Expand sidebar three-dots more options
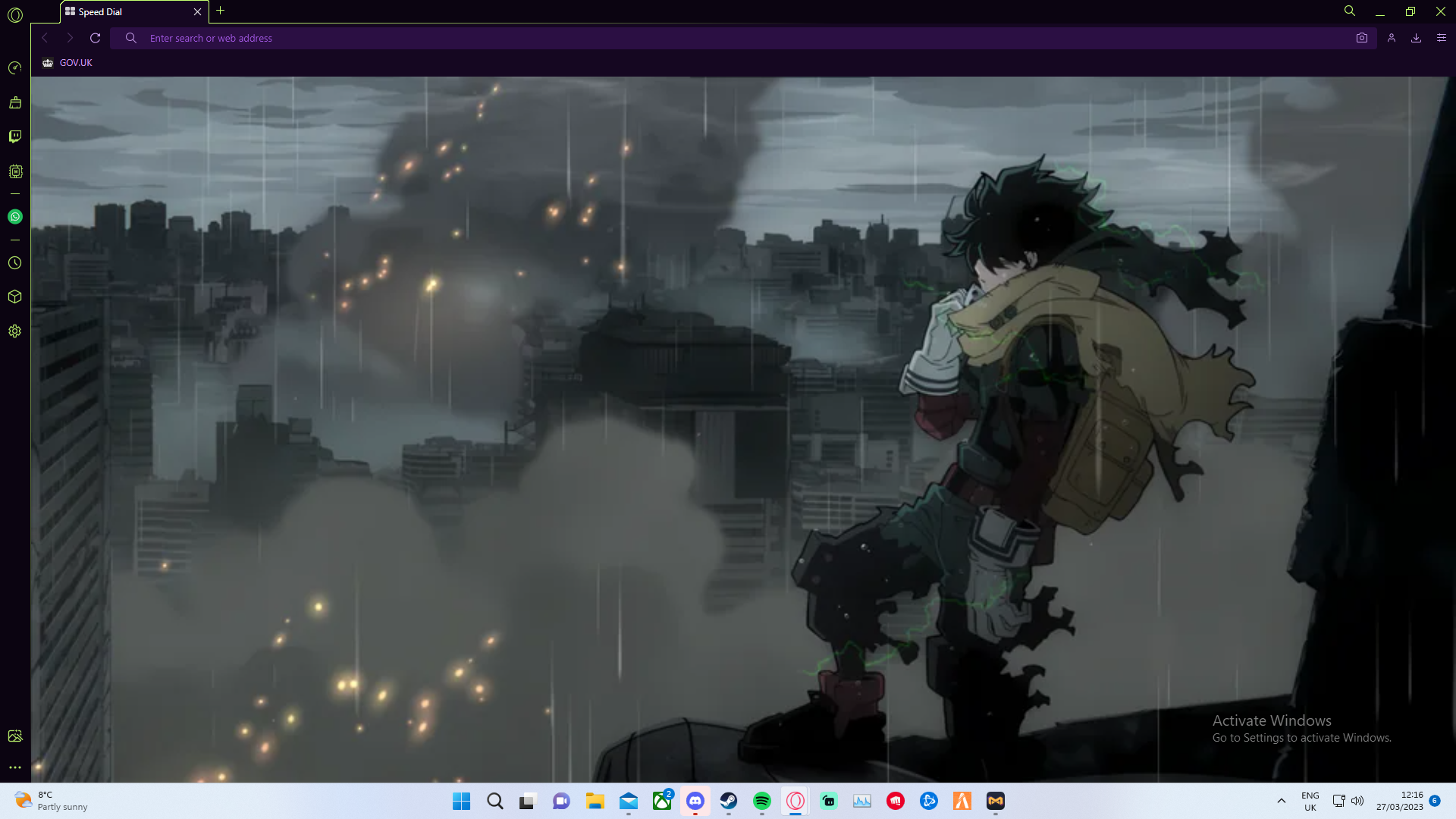The height and width of the screenshot is (819, 1456). pyautogui.click(x=15, y=767)
